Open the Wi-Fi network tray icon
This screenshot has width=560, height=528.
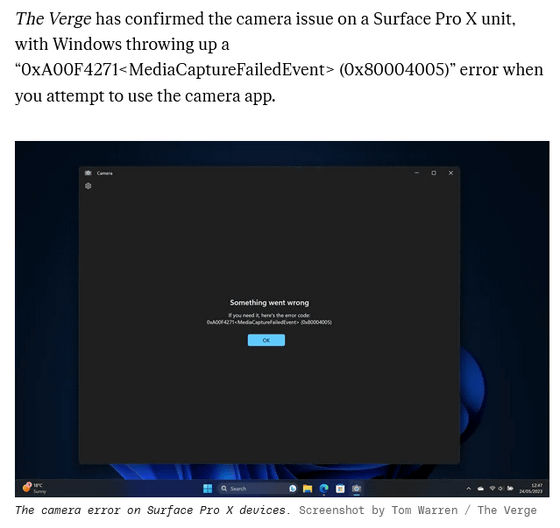(492, 488)
